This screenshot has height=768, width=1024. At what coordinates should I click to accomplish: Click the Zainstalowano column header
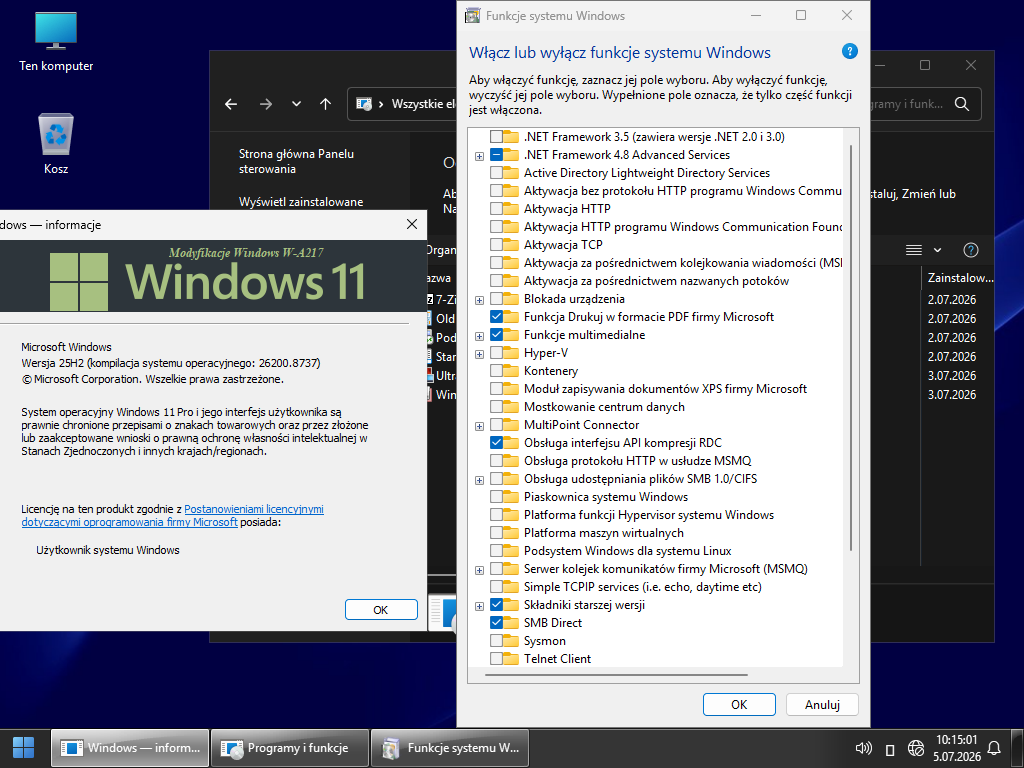pyautogui.click(x=959, y=278)
